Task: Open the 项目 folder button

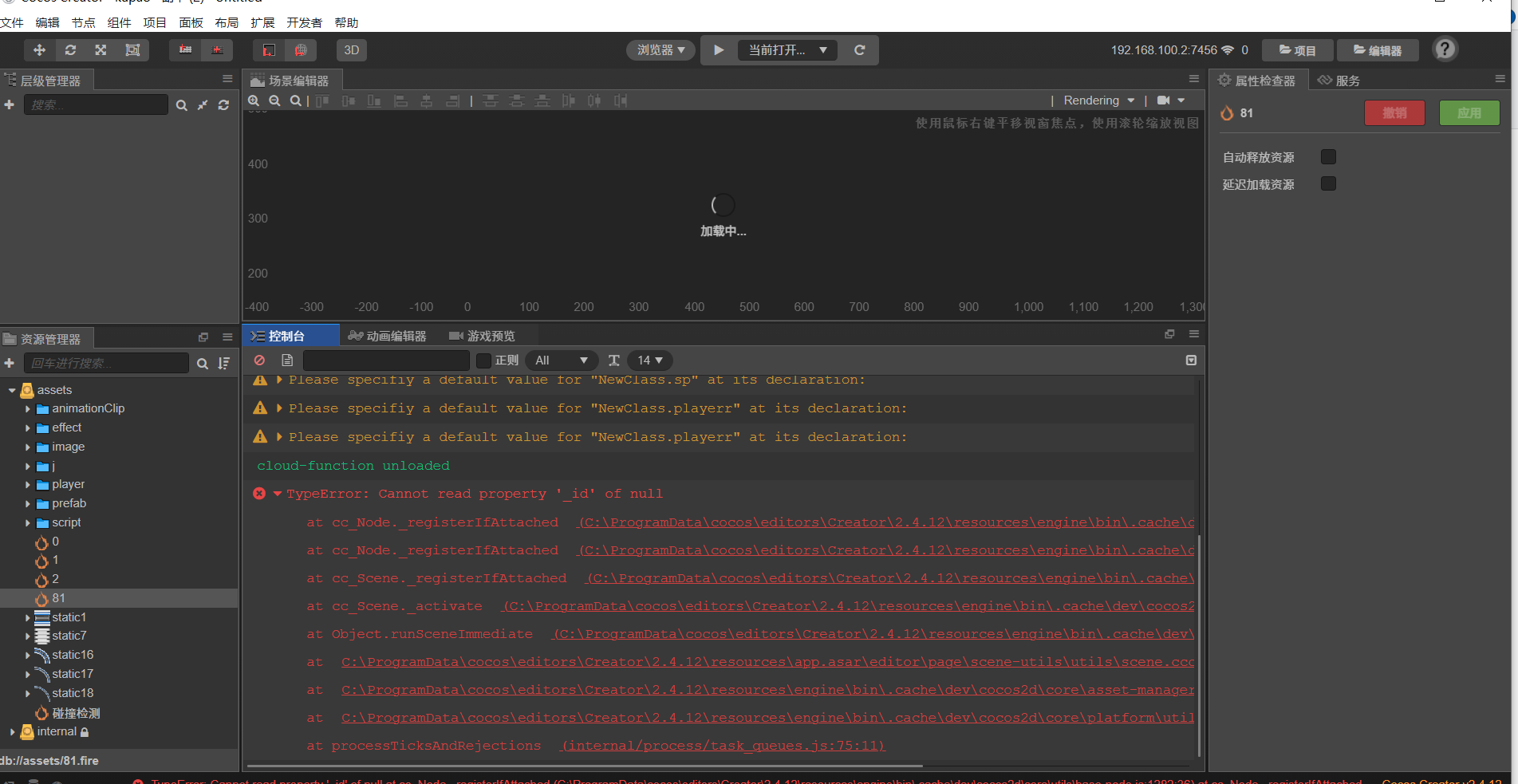Action: coord(1297,50)
